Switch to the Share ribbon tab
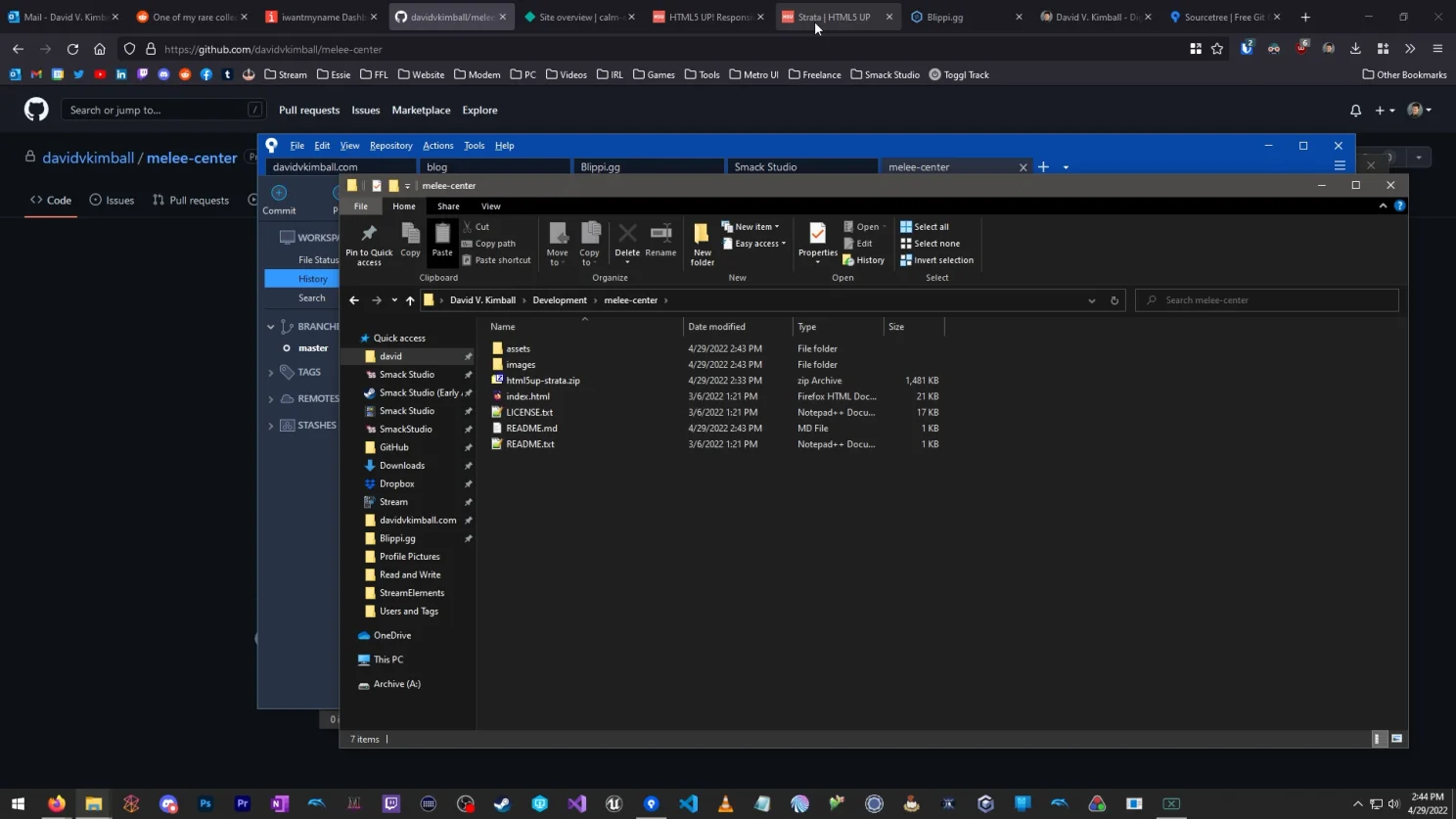Screen dimensions: 1456x819 (x=447, y=206)
